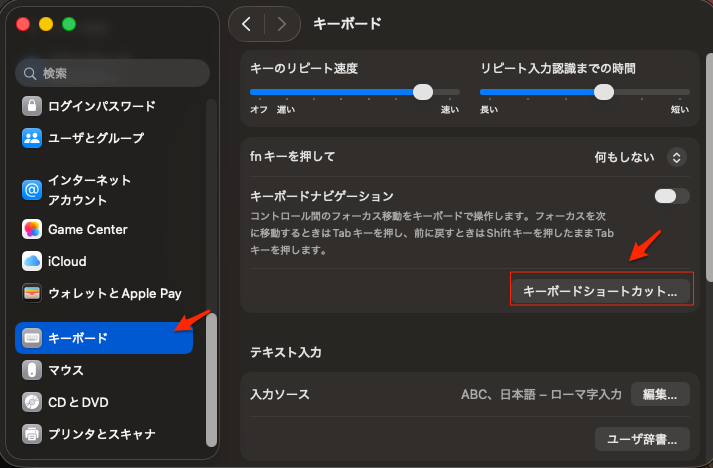Click the Game Center colorful icon

click(32, 229)
